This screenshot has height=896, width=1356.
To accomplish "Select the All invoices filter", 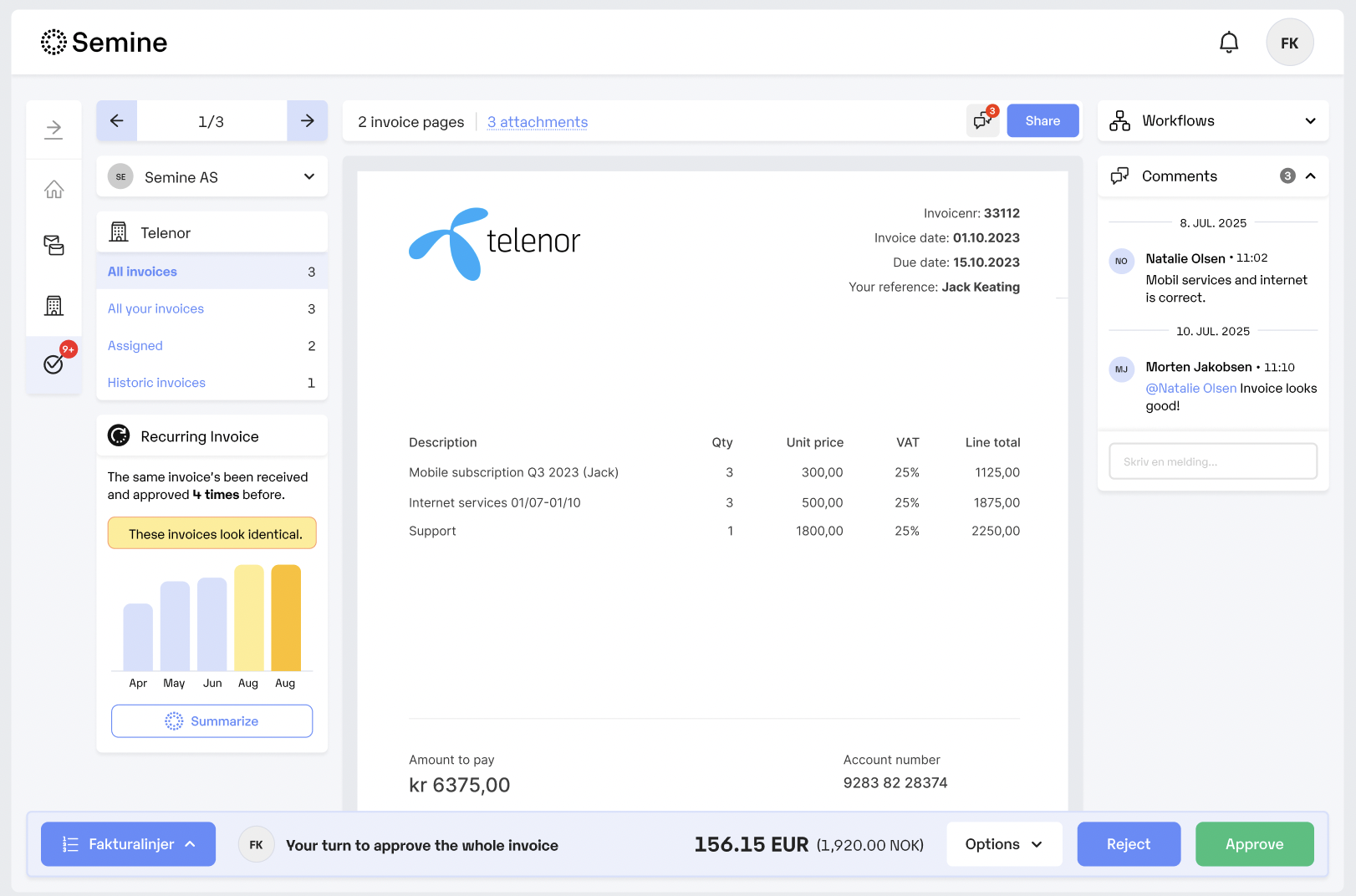I will [x=212, y=272].
